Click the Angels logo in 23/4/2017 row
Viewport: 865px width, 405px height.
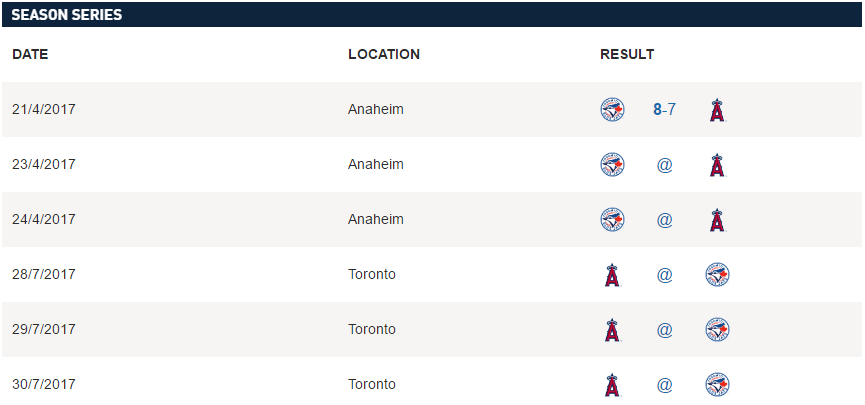tap(717, 164)
